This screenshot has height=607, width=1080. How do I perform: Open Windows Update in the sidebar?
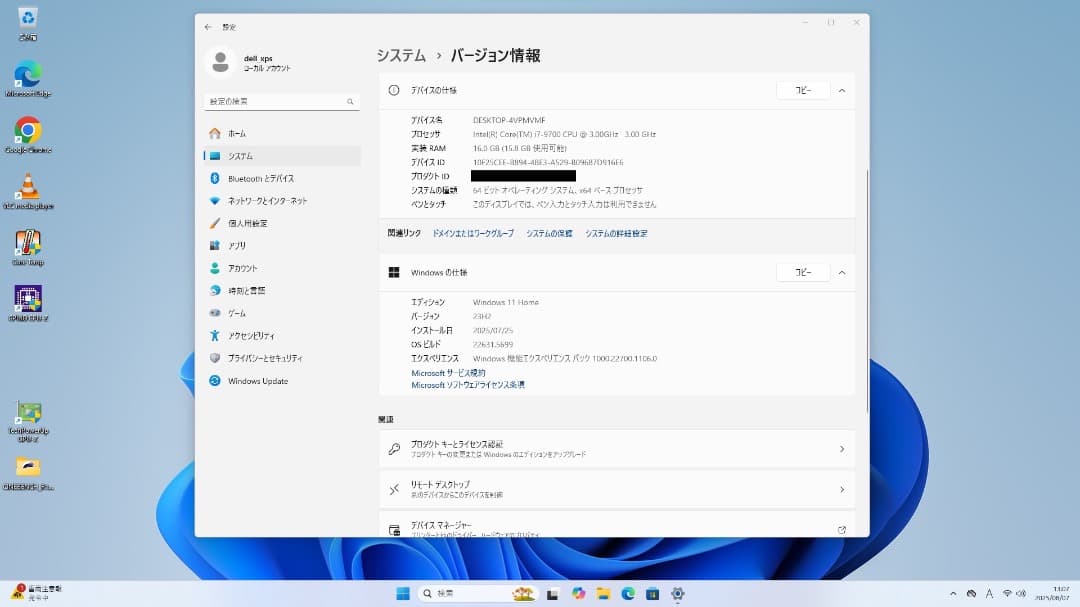(253, 380)
